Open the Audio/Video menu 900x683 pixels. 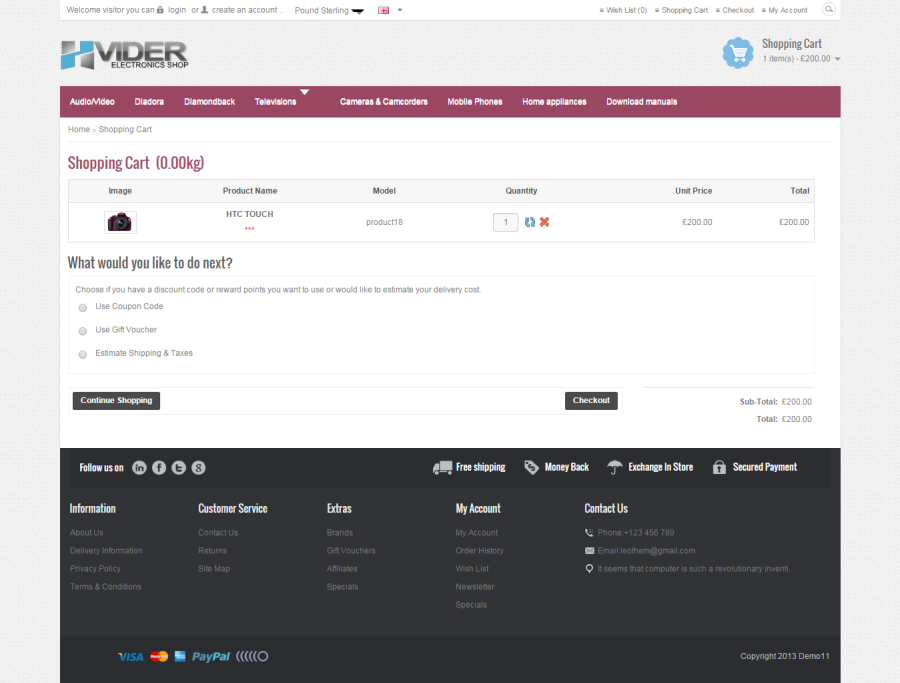92,102
